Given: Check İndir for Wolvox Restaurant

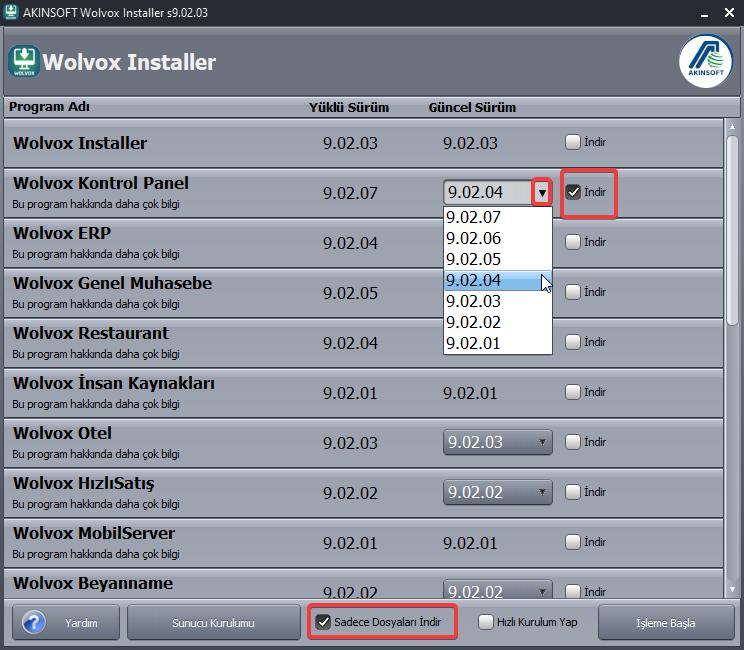Looking at the screenshot, I should (x=573, y=342).
